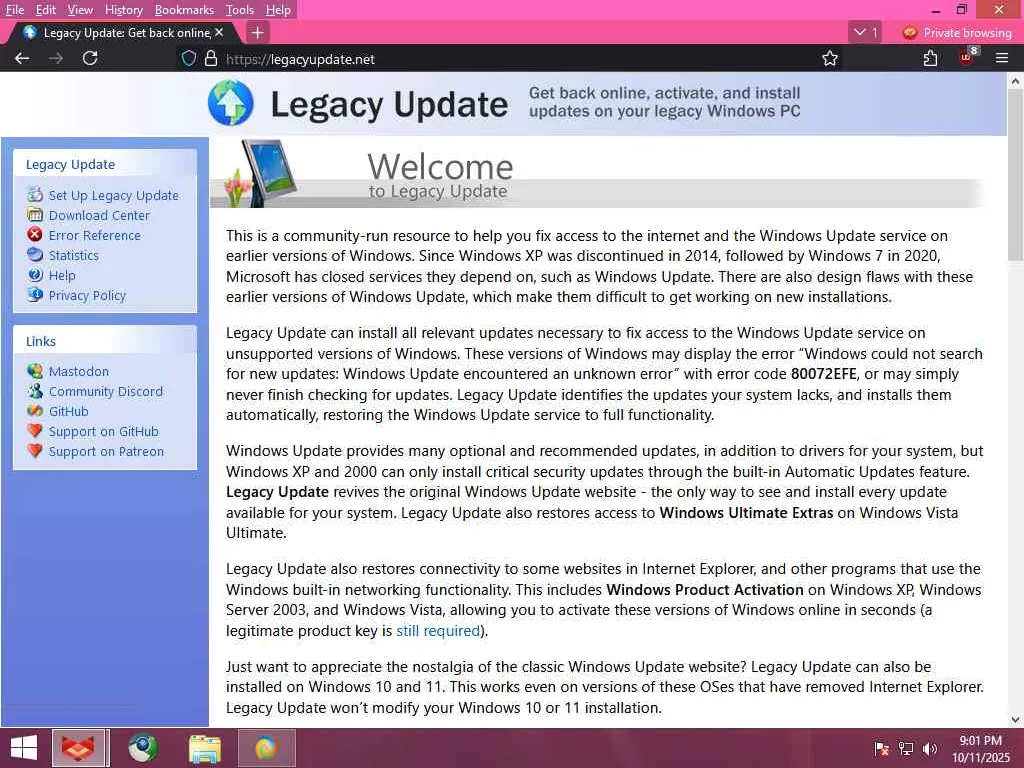Click the red Error Reference icon
This screenshot has height=768, width=1024.
click(35, 234)
